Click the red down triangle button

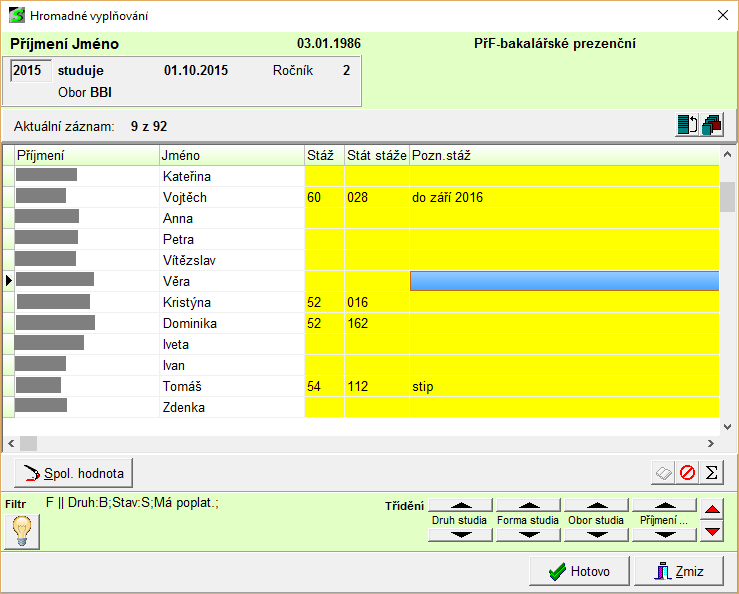(712, 531)
